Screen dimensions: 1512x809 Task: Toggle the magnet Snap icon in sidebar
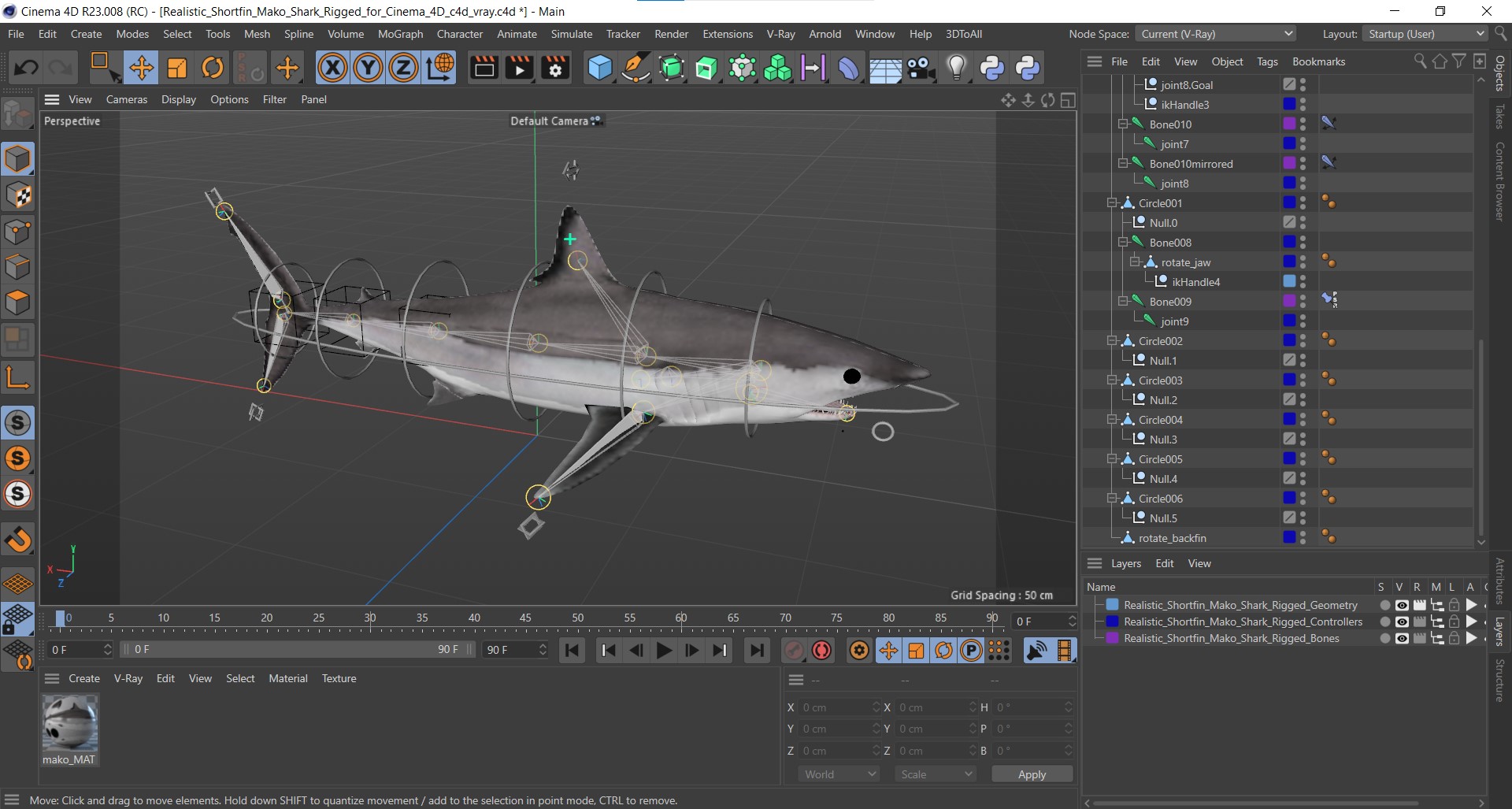[x=17, y=539]
